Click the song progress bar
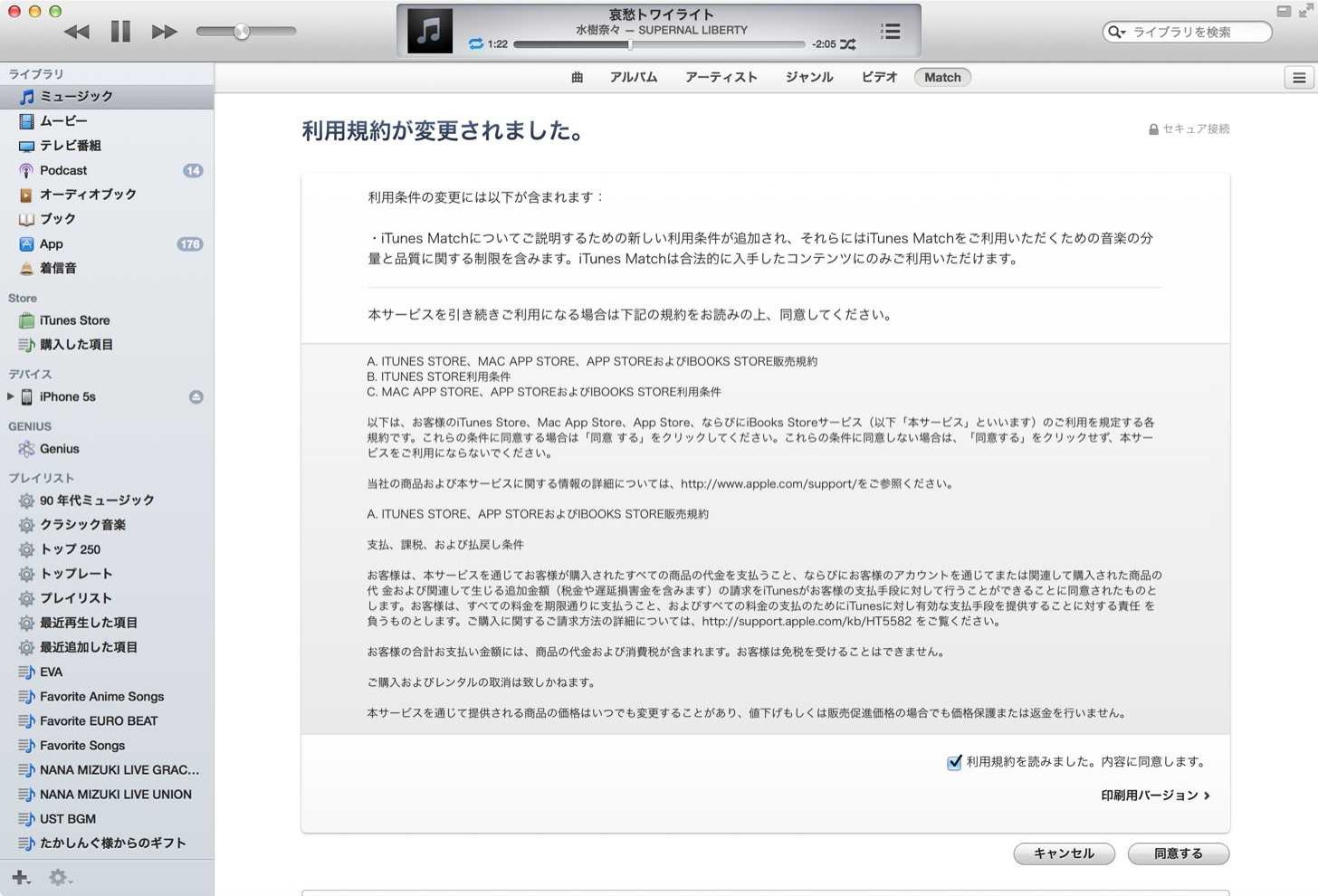This screenshot has height=896, width=1318. (x=658, y=43)
